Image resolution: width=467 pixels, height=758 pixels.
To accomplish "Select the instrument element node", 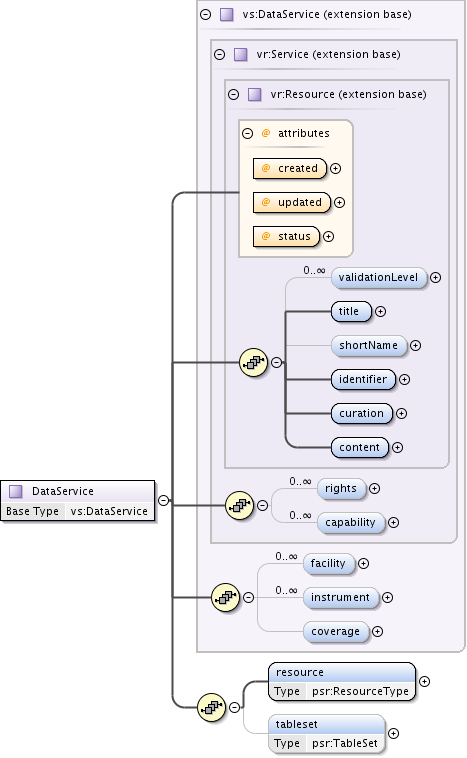I will click(341, 598).
